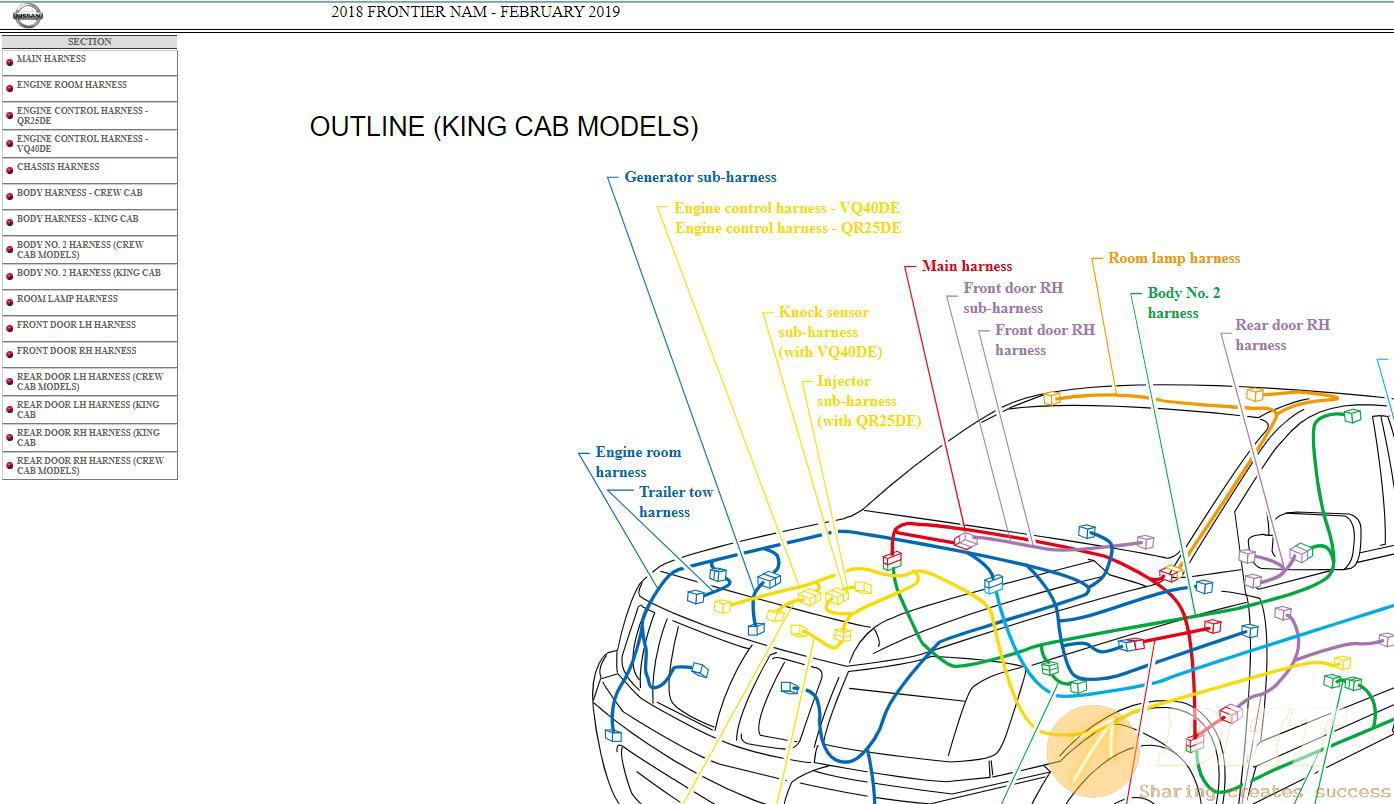Image resolution: width=1394 pixels, height=804 pixels.
Task: Click the Generator sub-harness label
Action: (700, 177)
